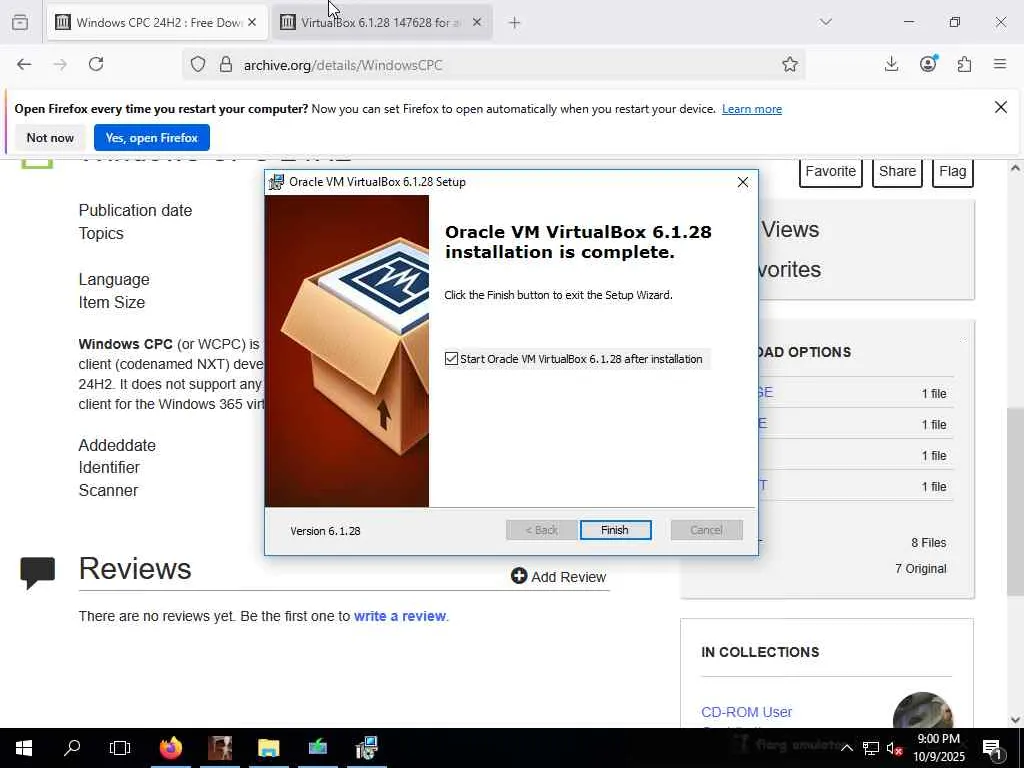The image size is (1024, 768).
Task: Click the Firefox back arrow
Action: (24, 64)
